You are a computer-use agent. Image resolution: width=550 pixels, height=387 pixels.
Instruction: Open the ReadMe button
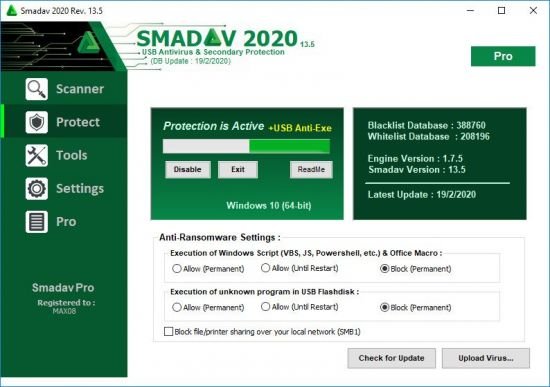[x=311, y=169]
